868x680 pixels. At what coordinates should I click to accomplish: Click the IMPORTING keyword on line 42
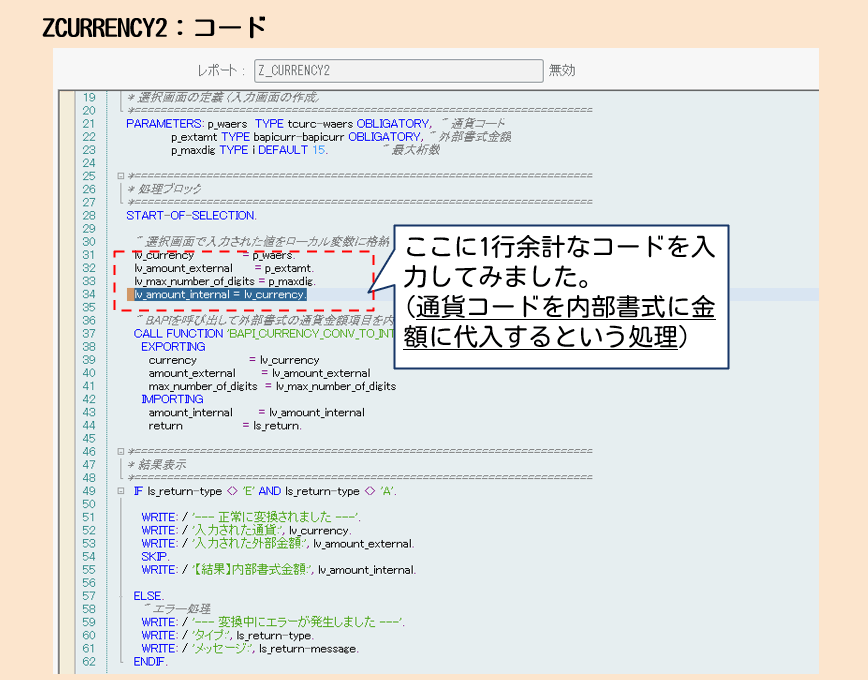(x=172, y=399)
